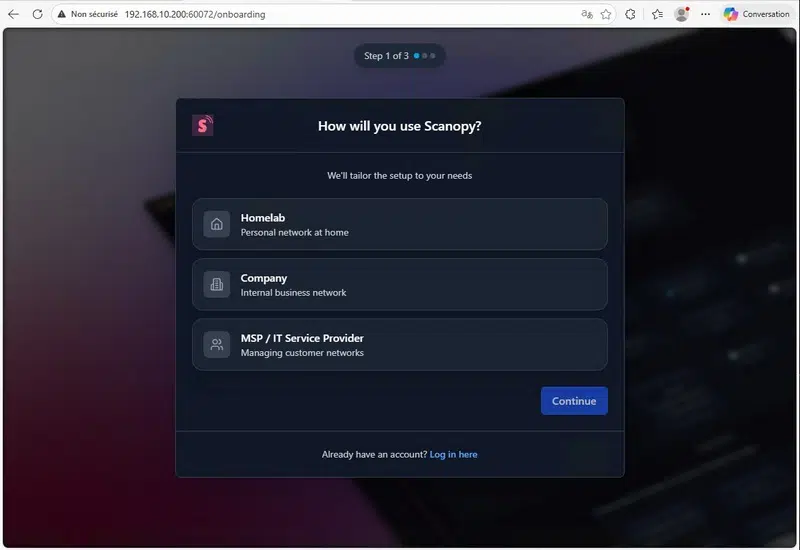800x550 pixels.
Task: Click 'Internal business network' text
Action: (293, 293)
